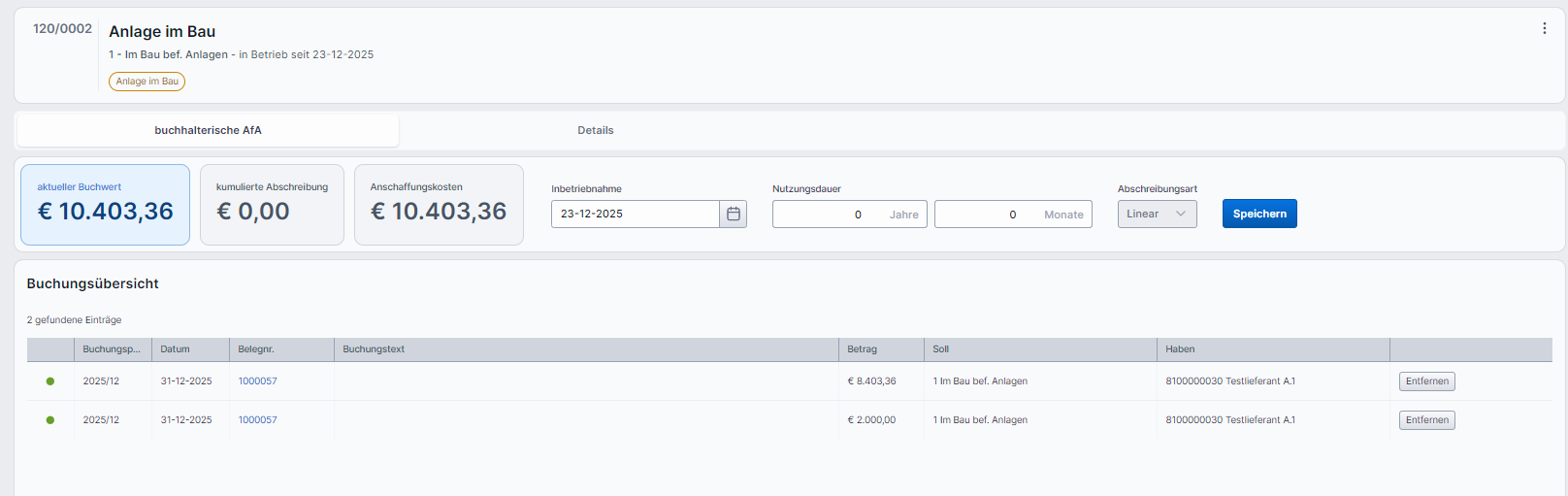The image size is (1568, 496).
Task: Select the buchhalterische AfA tab
Action: tap(208, 130)
